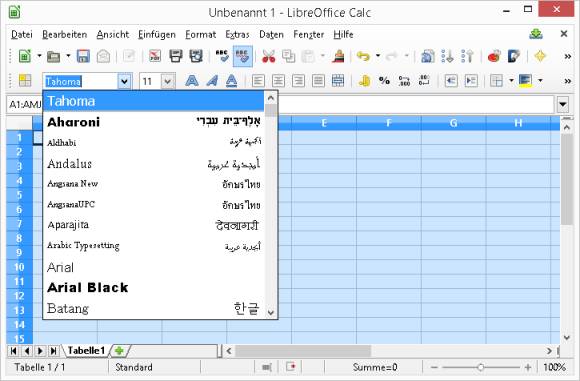Run the Spelling check icon
580x381 pixels.
tap(222, 56)
